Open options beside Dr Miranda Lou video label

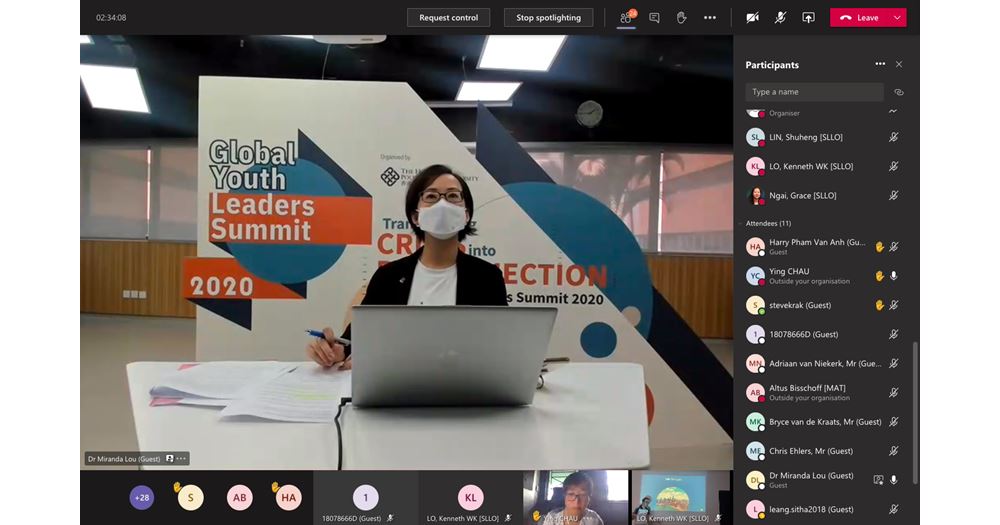coord(181,459)
